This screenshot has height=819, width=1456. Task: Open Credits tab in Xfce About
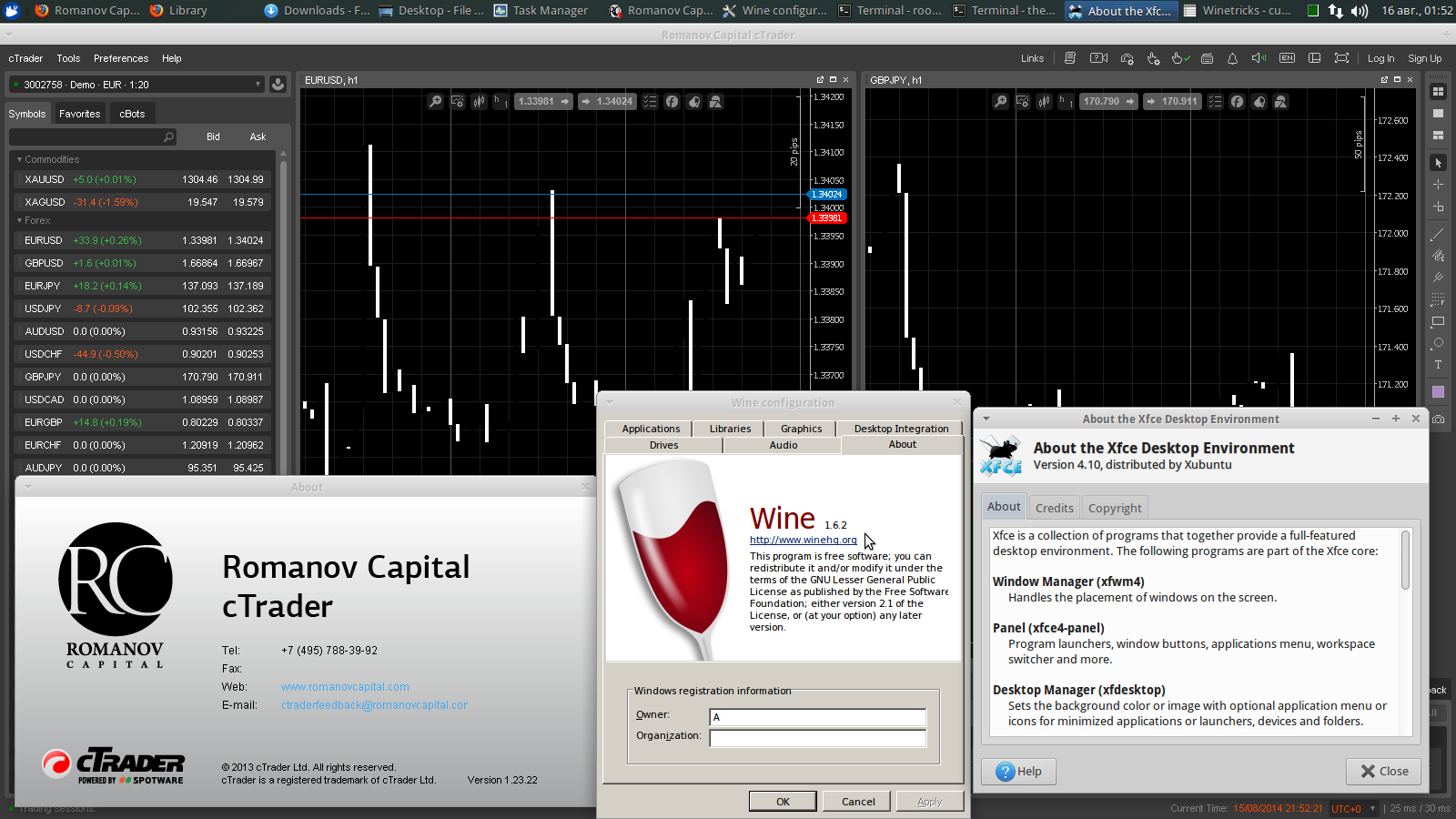[1054, 508]
